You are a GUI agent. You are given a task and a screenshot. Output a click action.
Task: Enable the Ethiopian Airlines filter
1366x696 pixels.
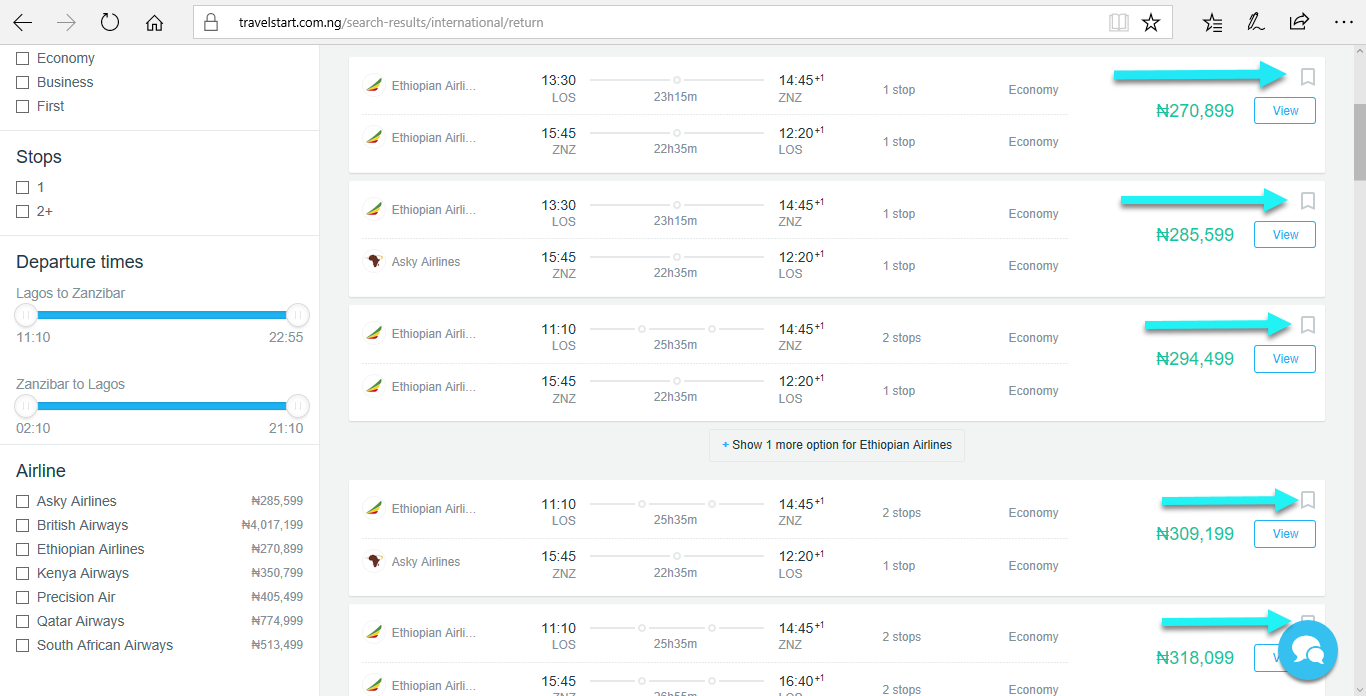pyautogui.click(x=23, y=549)
